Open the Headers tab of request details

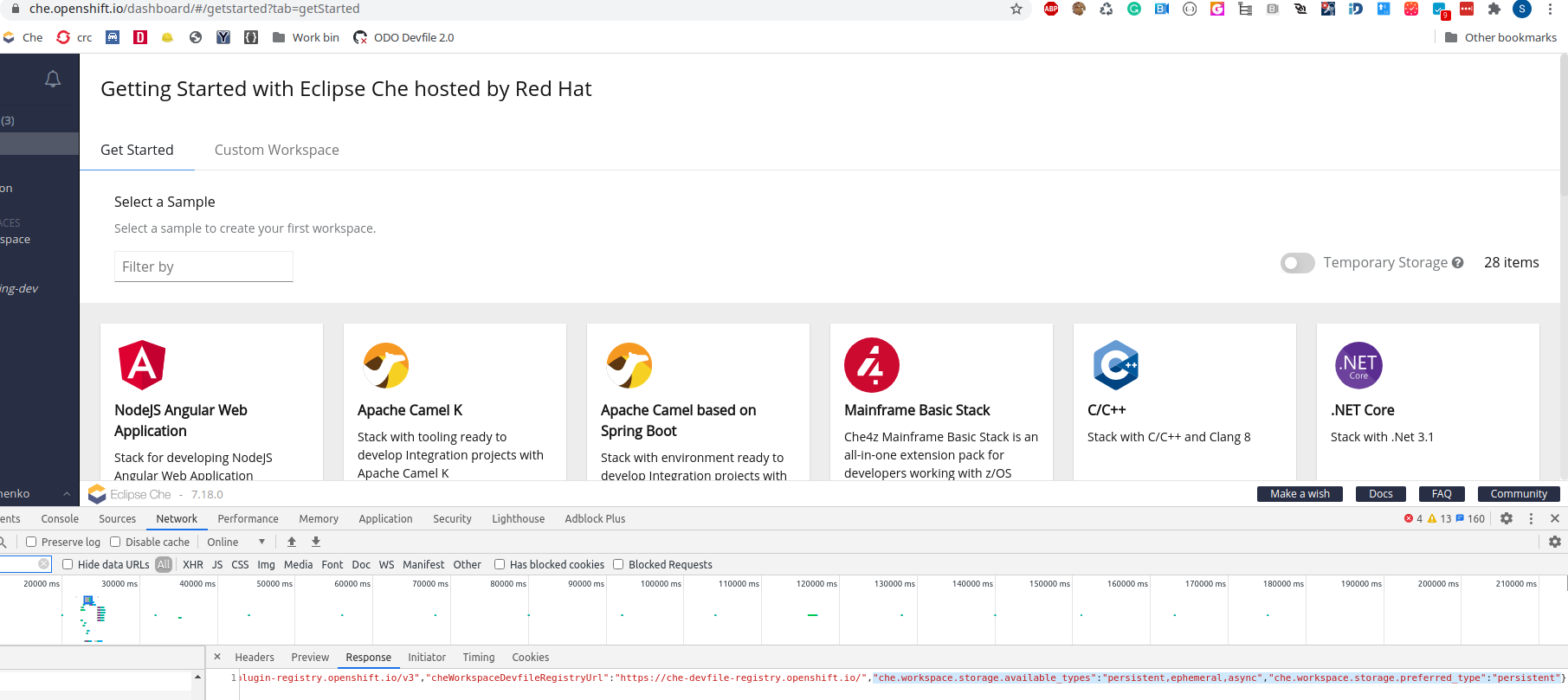coord(255,658)
